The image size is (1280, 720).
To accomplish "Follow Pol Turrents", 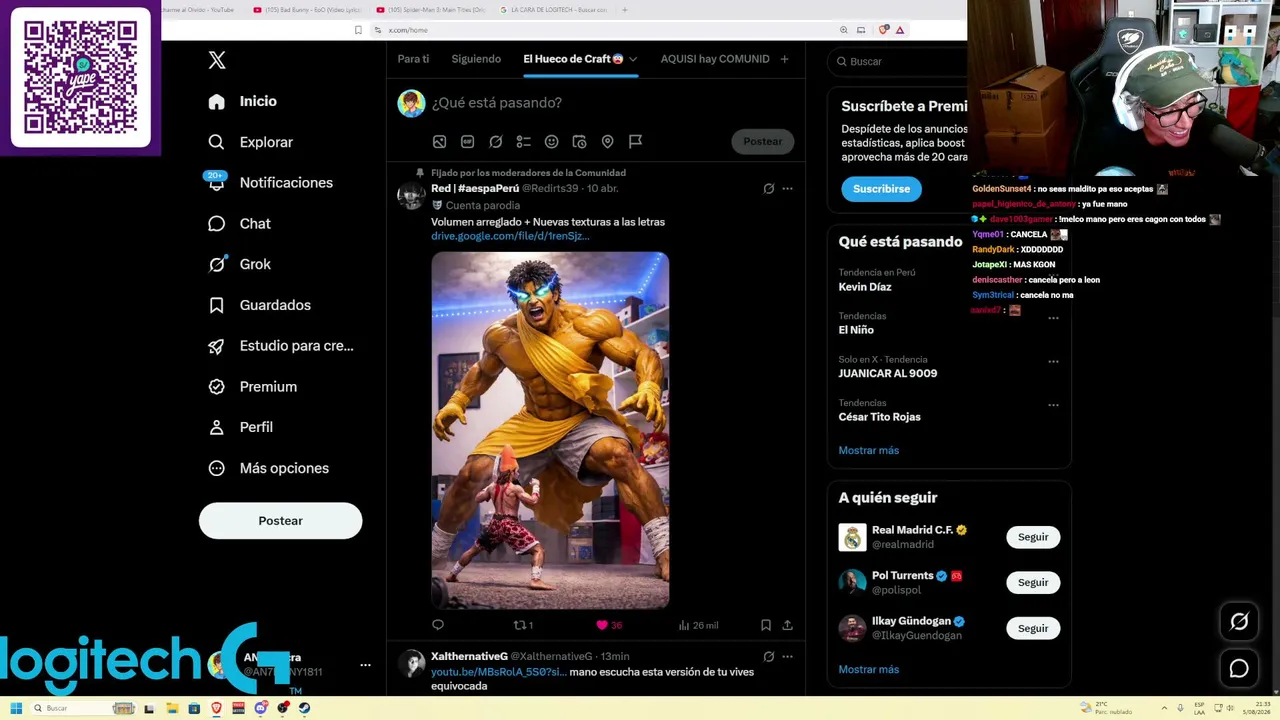I will 1033,583.
